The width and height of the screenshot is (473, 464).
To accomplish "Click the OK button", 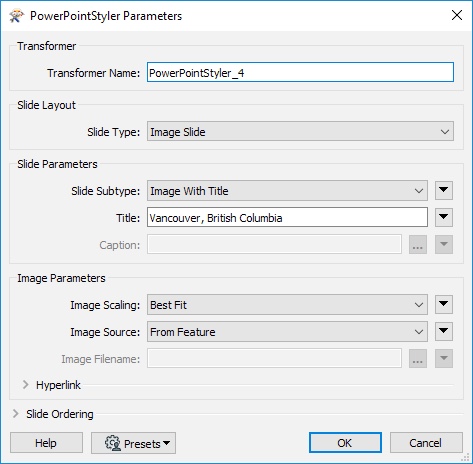I will [345, 443].
